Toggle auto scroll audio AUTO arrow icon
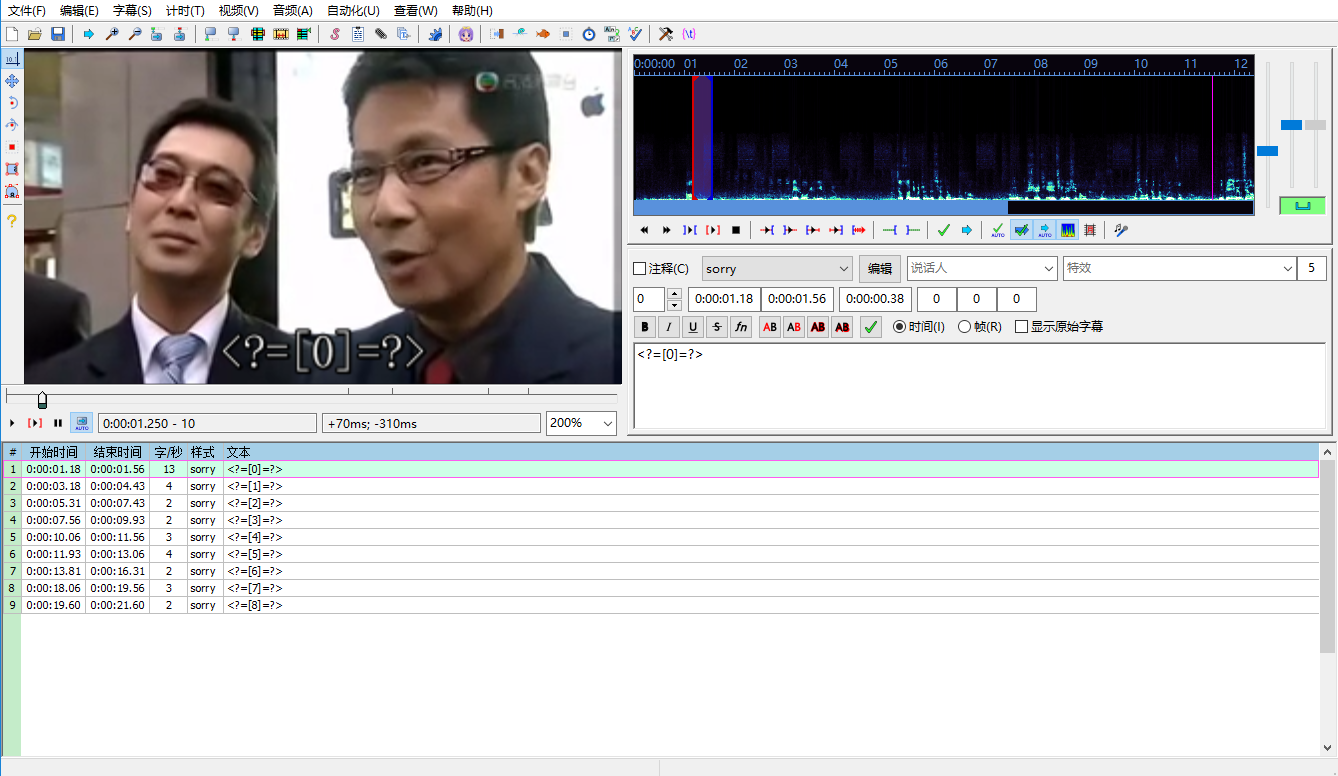 coord(1044,230)
